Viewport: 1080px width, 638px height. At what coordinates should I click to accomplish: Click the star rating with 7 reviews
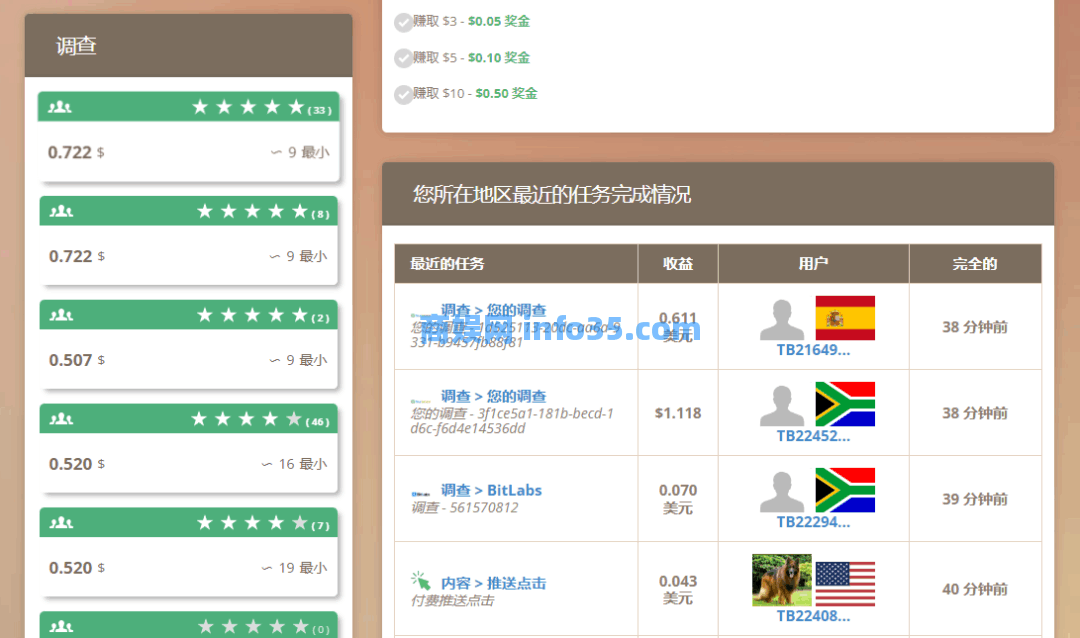[252, 522]
